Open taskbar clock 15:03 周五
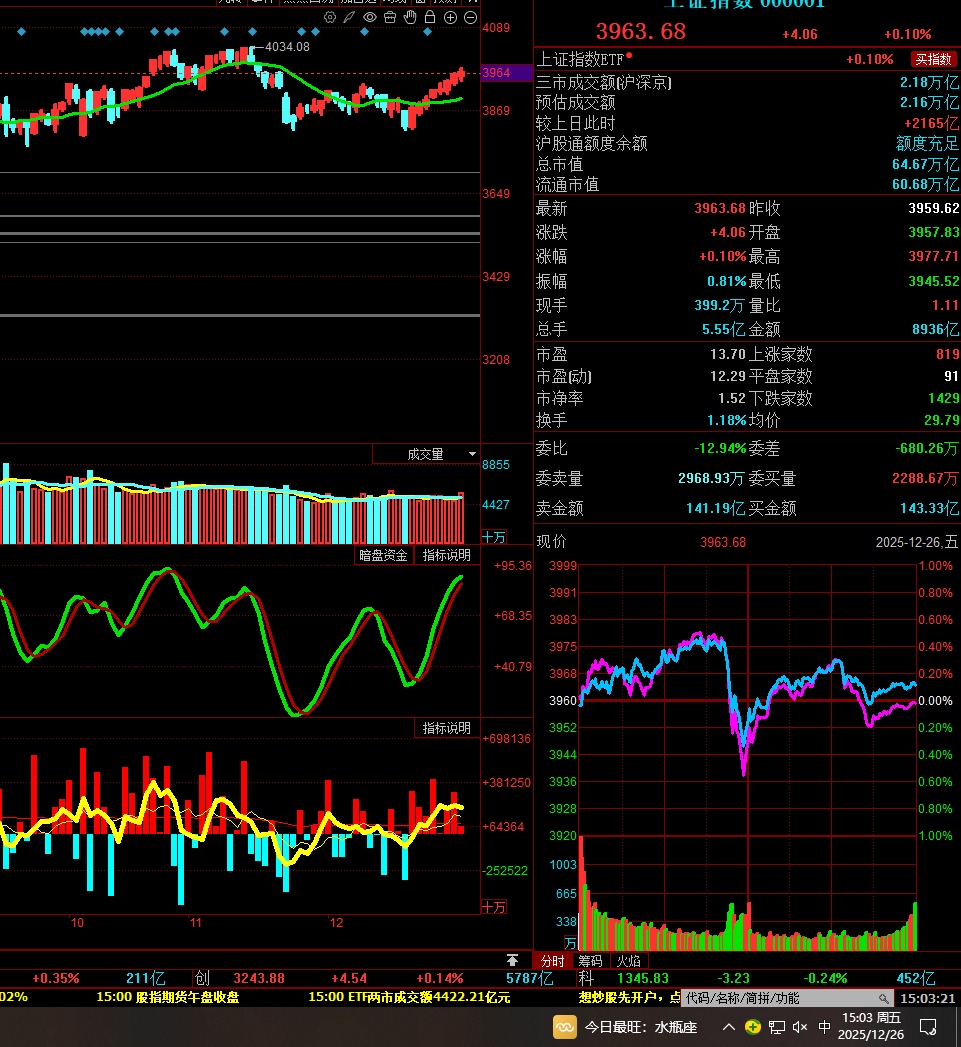This screenshot has height=1047, width=961. point(871,1026)
